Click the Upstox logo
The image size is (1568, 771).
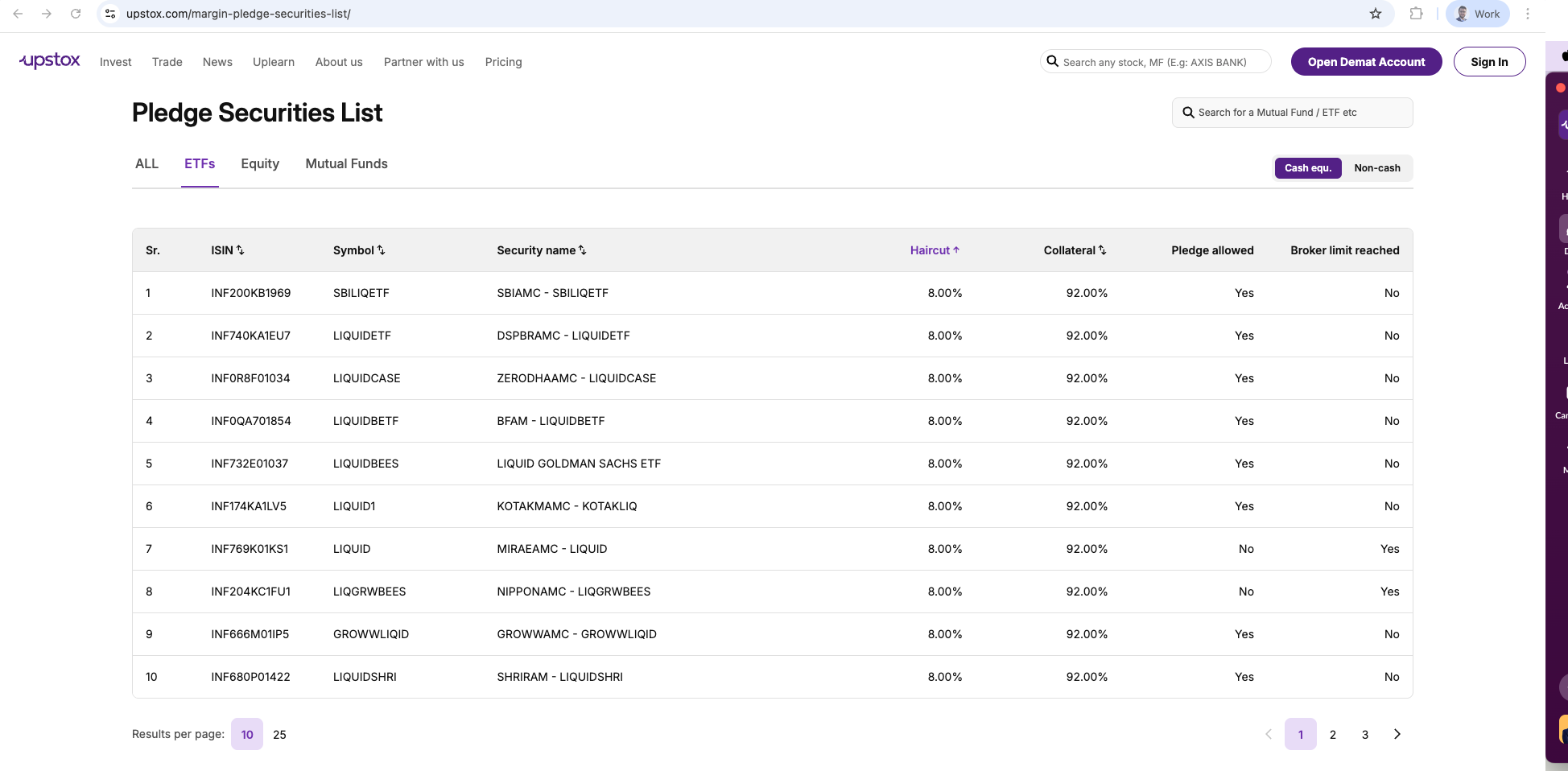click(50, 61)
